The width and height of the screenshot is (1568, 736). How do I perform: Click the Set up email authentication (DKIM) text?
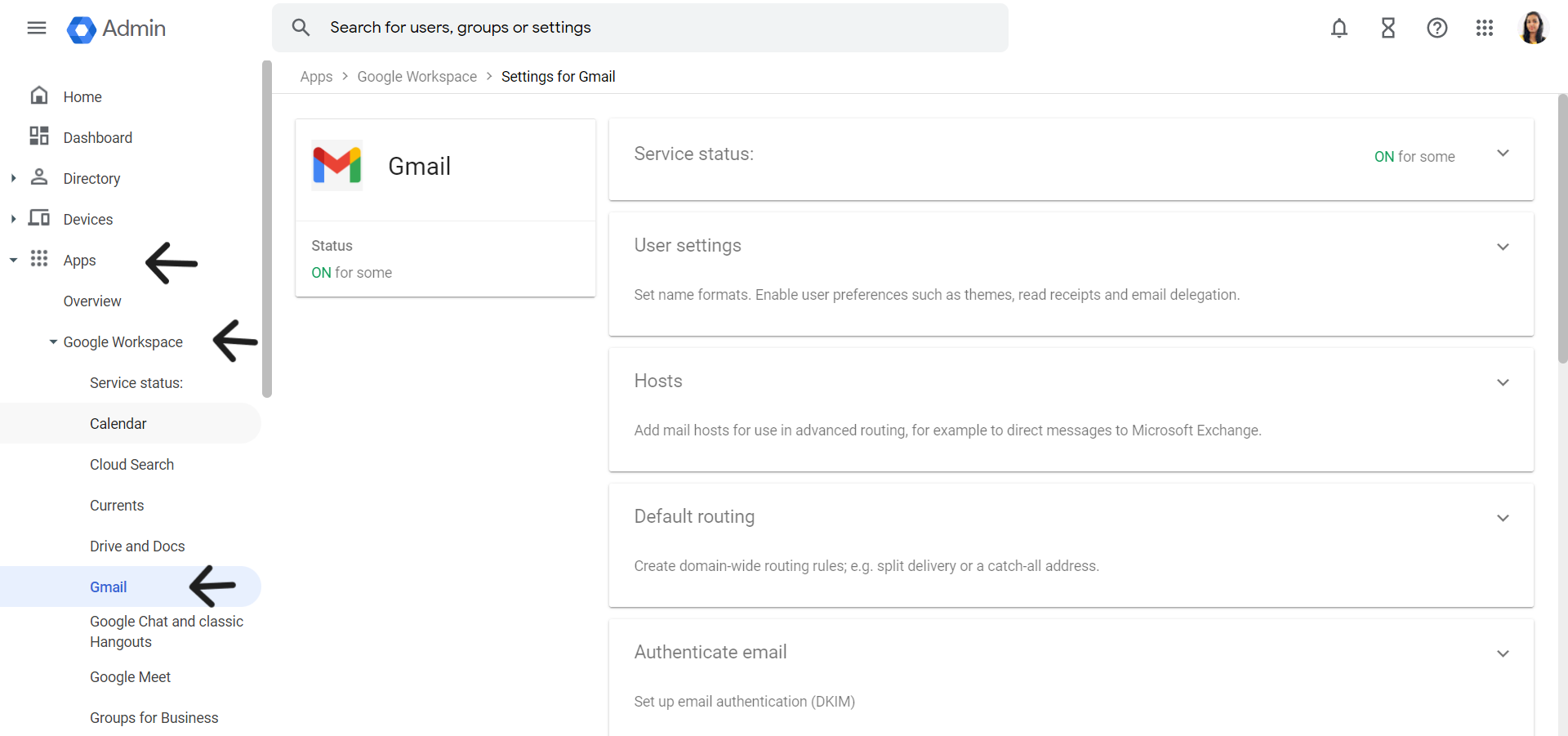[745, 702]
